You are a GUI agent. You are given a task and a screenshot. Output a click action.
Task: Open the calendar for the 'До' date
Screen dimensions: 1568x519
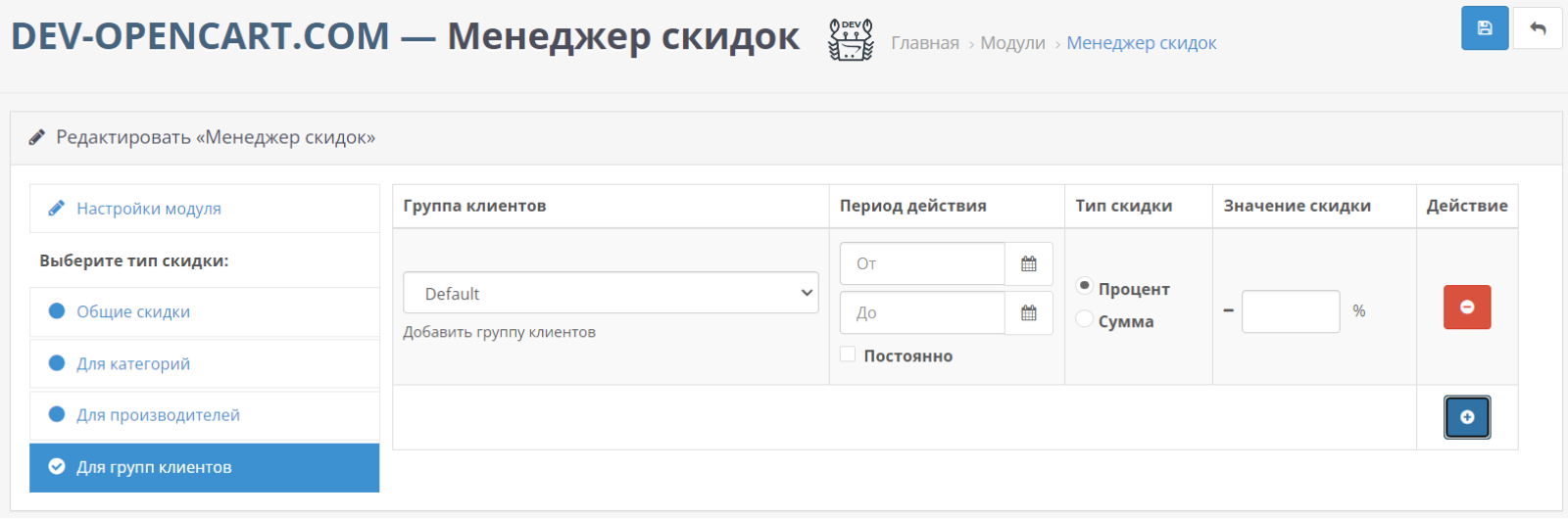click(x=1029, y=313)
